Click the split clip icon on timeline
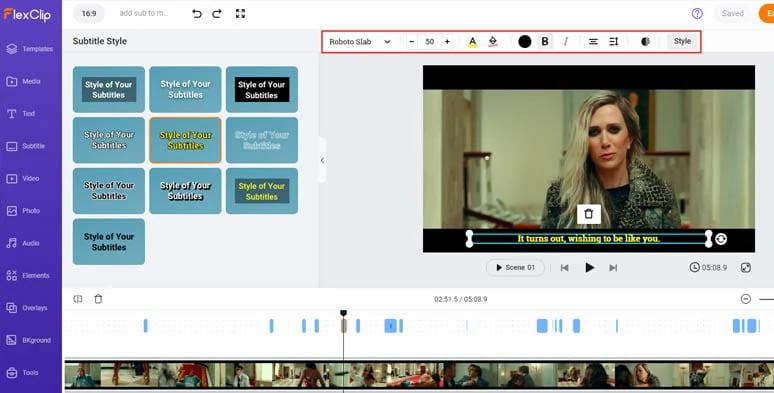The height and width of the screenshot is (393, 774). (x=78, y=299)
